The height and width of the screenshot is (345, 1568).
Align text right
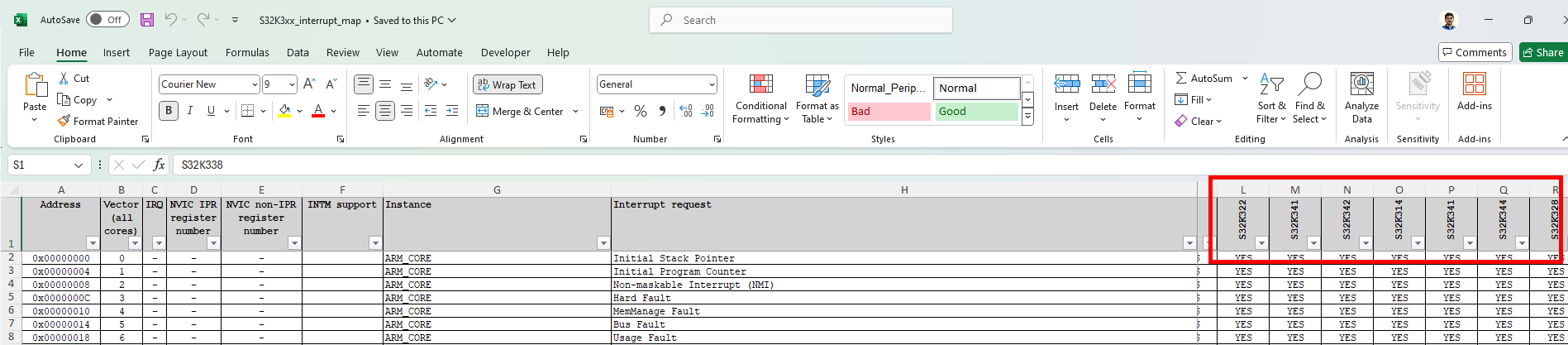tap(407, 111)
